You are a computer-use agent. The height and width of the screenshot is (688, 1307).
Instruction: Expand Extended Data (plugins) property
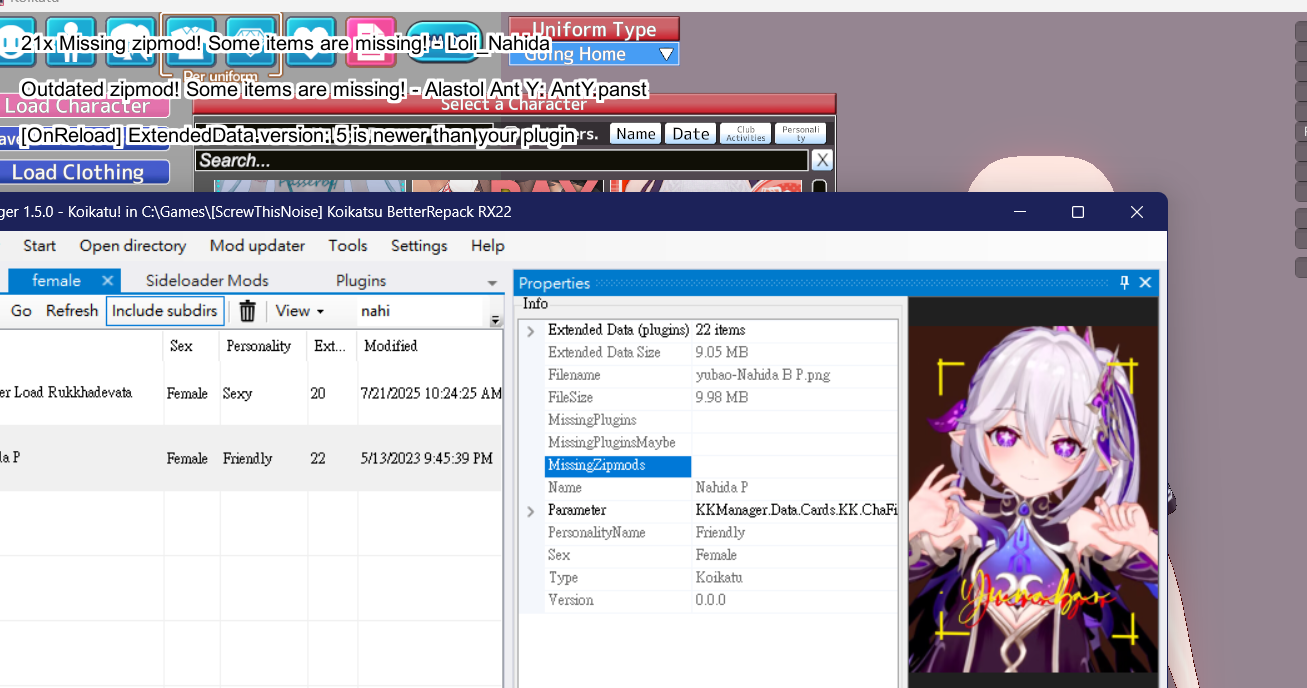coord(531,330)
